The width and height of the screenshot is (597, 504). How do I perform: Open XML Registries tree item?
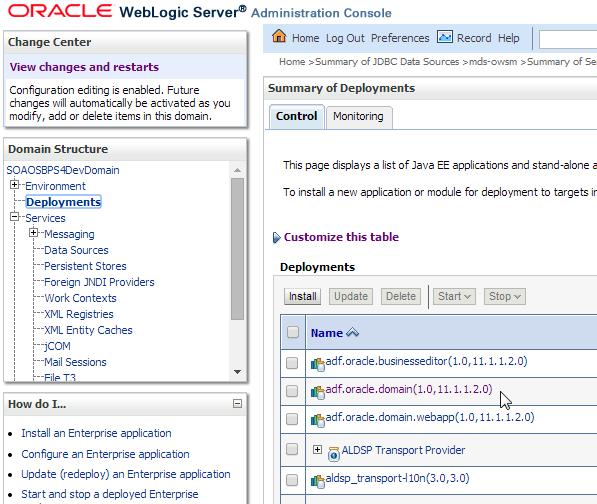pos(79,314)
